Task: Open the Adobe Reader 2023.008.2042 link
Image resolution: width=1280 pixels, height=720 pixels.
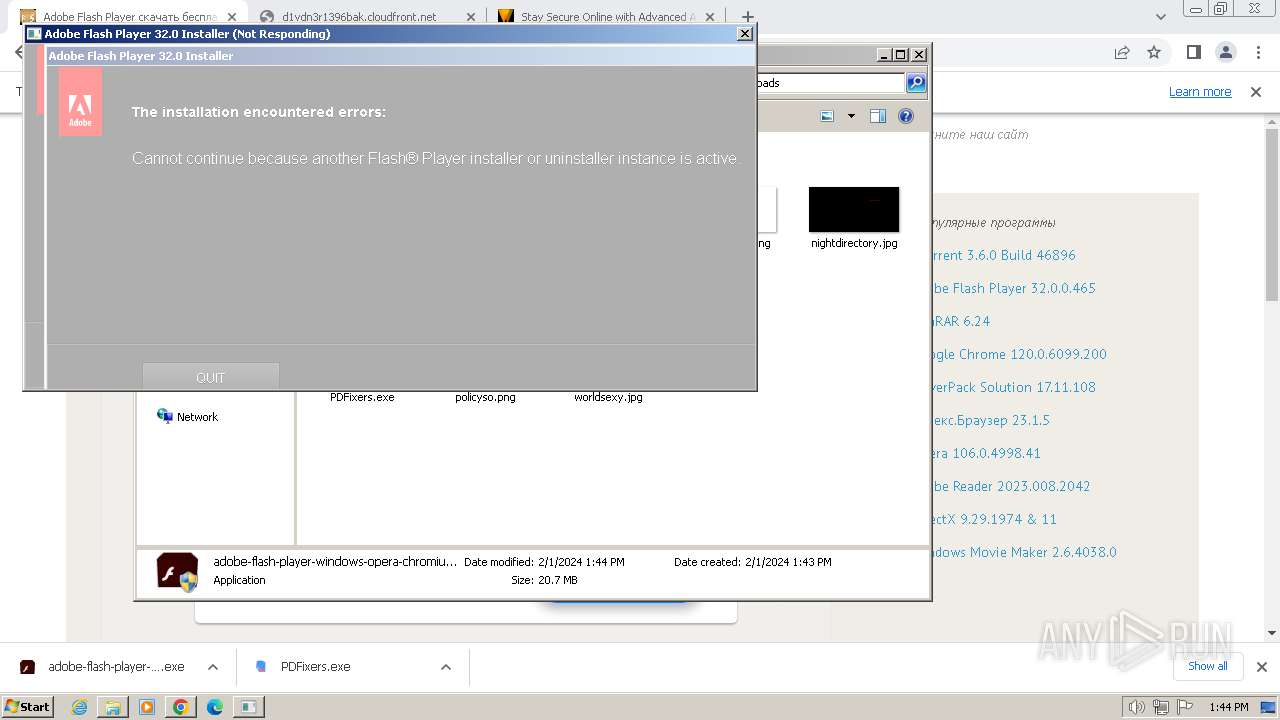Action: pyautogui.click(x=1011, y=486)
